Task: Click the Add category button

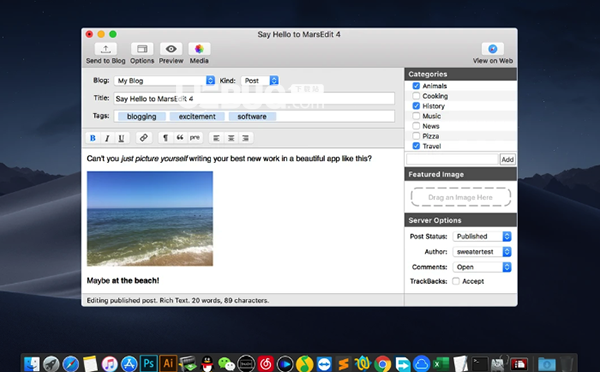Action: (x=507, y=159)
